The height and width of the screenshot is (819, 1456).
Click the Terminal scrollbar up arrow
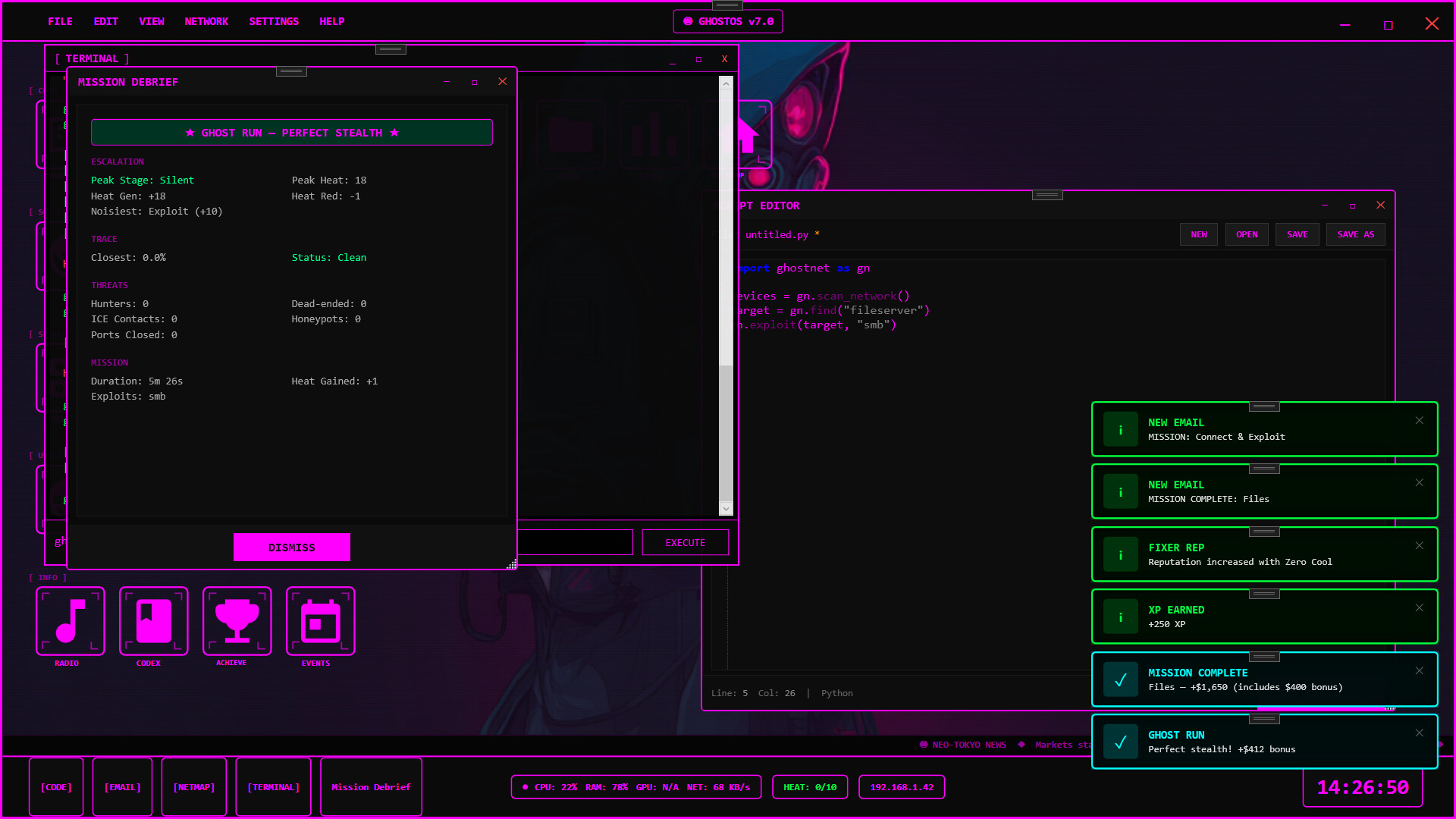point(726,83)
